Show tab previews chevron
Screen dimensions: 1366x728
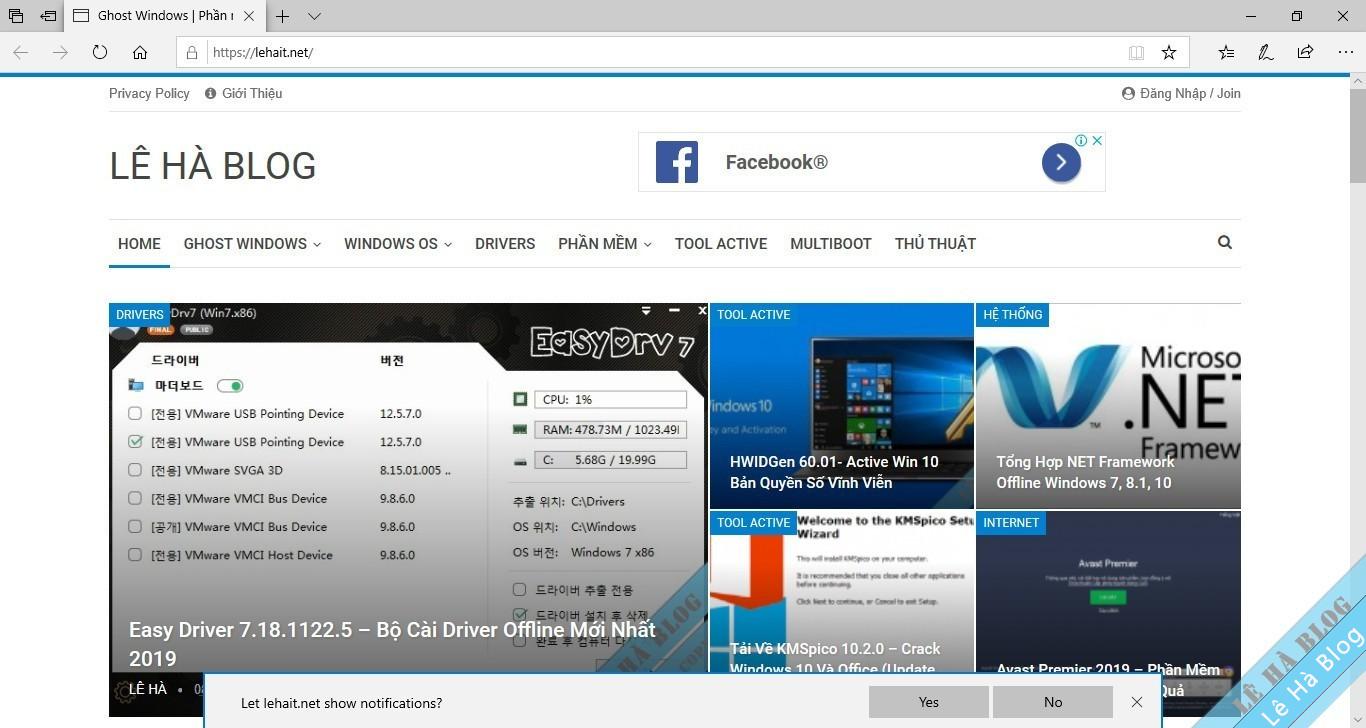coord(314,16)
